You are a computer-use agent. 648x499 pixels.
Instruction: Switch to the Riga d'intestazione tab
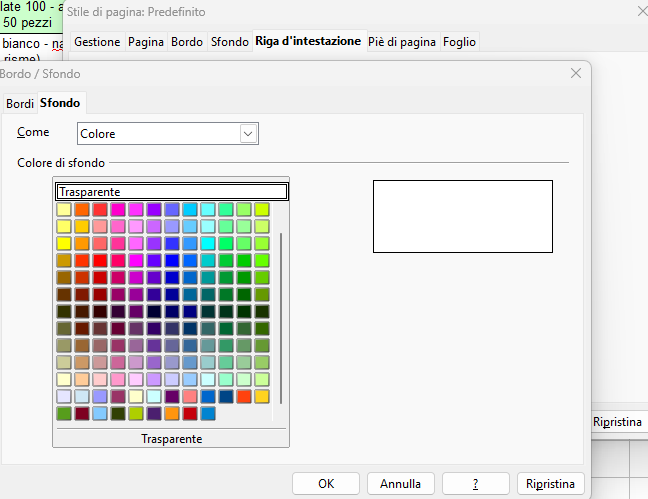pyautogui.click(x=308, y=42)
